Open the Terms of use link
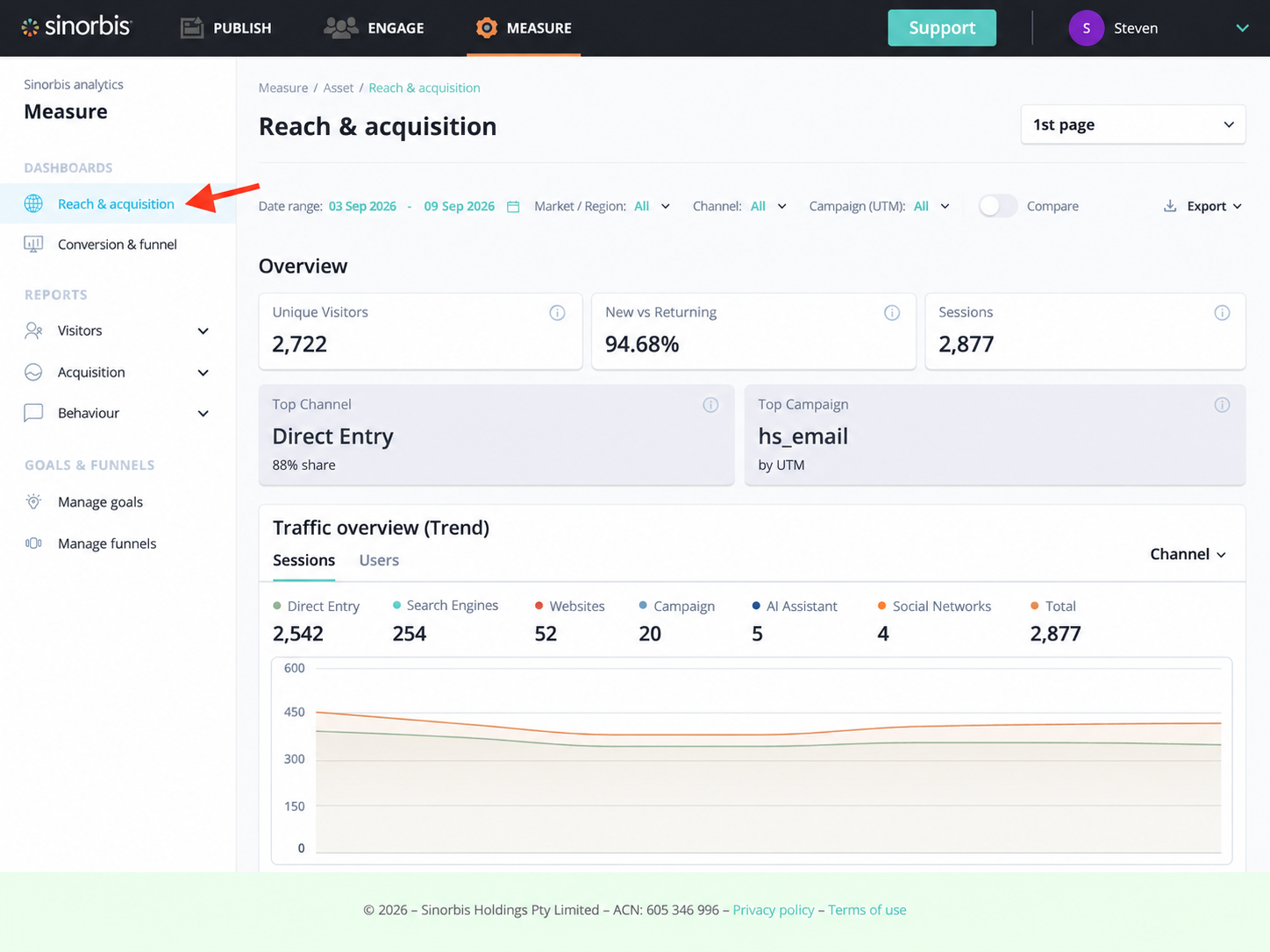The width and height of the screenshot is (1270, 952). pos(867,910)
